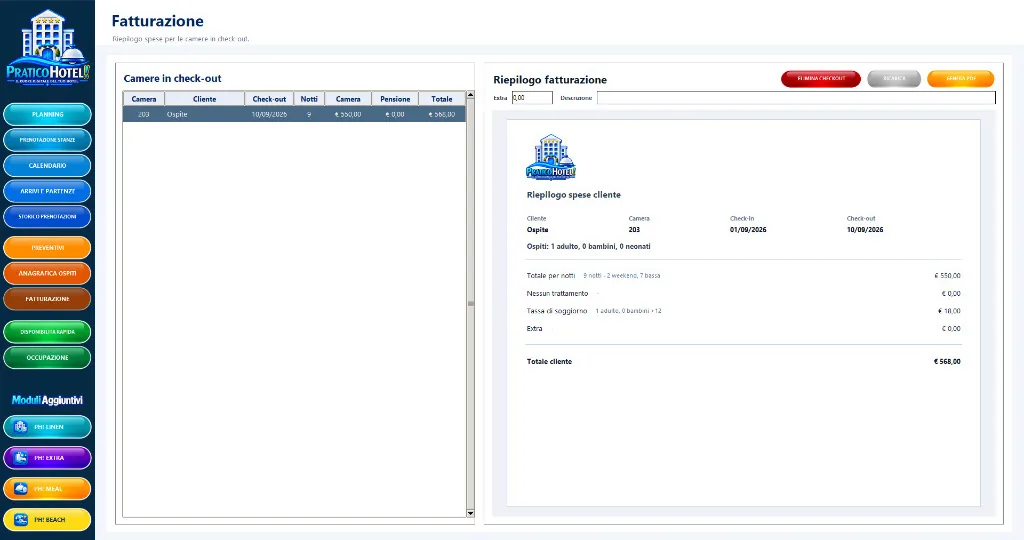Click the check-out list scrollbar up arrow
The height and width of the screenshot is (540, 1024).
(470, 95)
